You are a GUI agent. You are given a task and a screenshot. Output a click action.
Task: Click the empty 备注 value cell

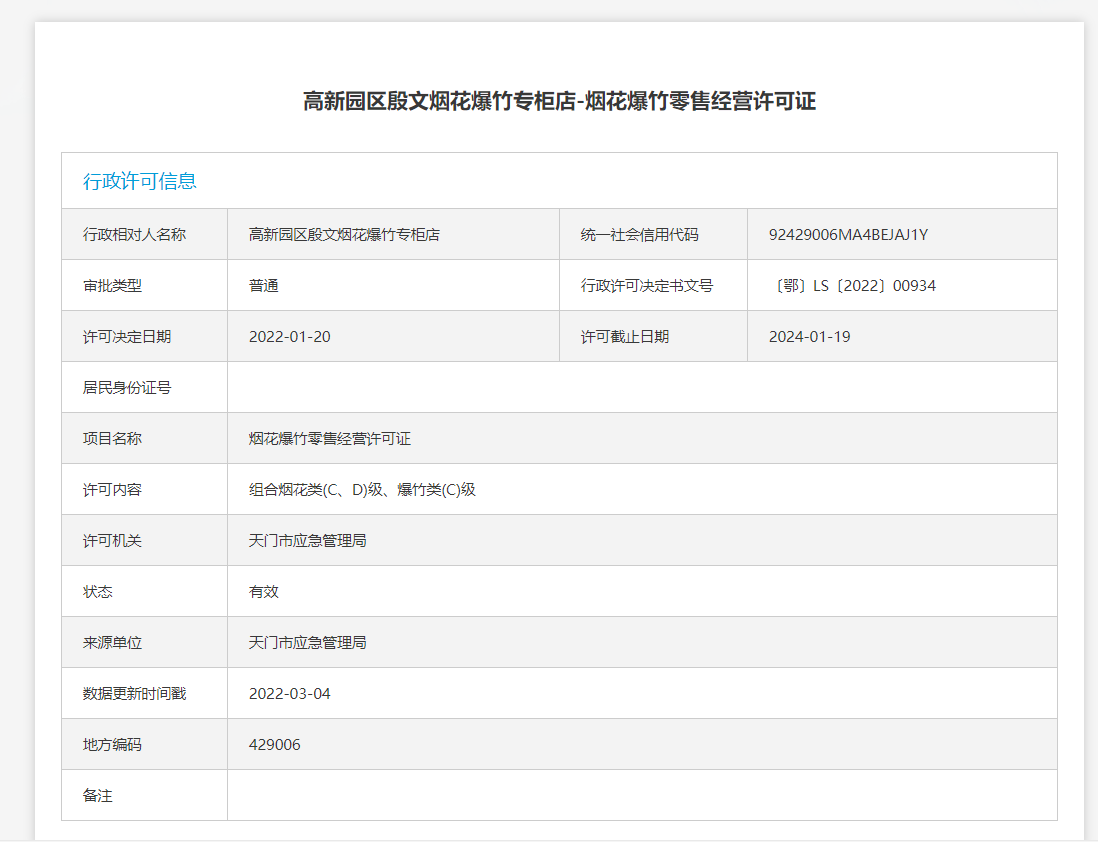pos(642,795)
